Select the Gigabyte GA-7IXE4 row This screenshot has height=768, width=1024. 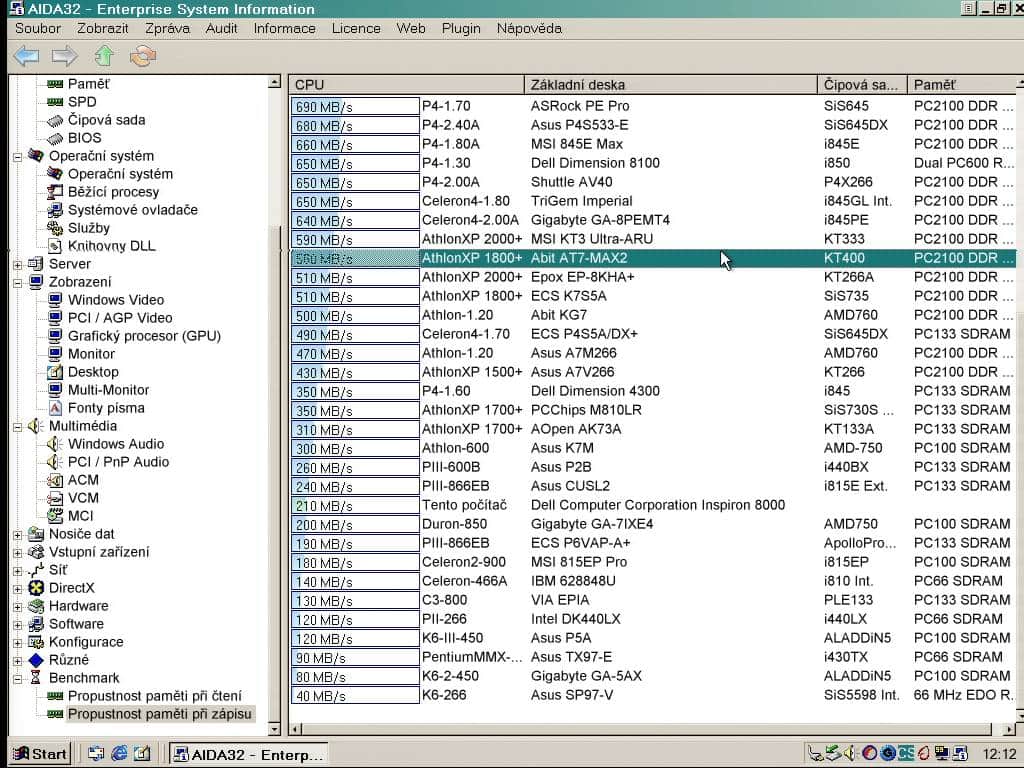pos(653,524)
